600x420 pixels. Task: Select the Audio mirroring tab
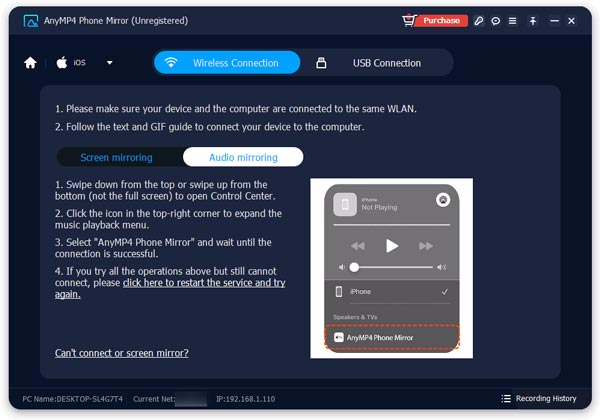(x=243, y=157)
